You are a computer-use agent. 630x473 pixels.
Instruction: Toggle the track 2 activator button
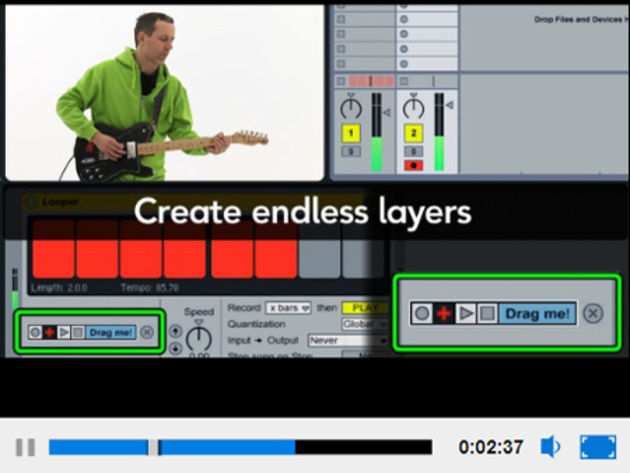tap(413, 133)
